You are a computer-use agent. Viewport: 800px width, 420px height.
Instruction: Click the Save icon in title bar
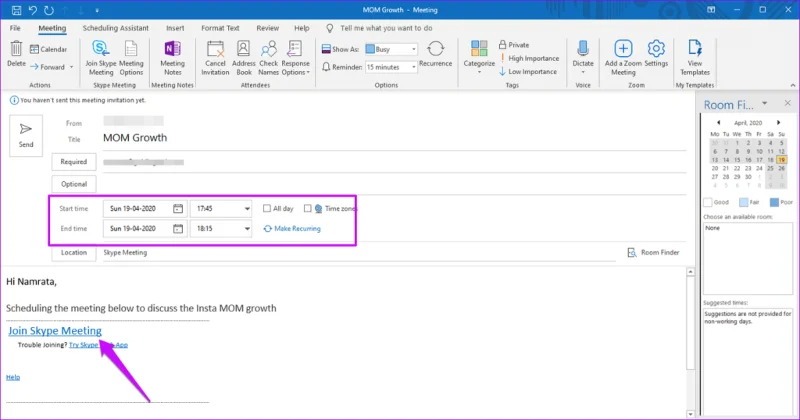[x=16, y=10]
